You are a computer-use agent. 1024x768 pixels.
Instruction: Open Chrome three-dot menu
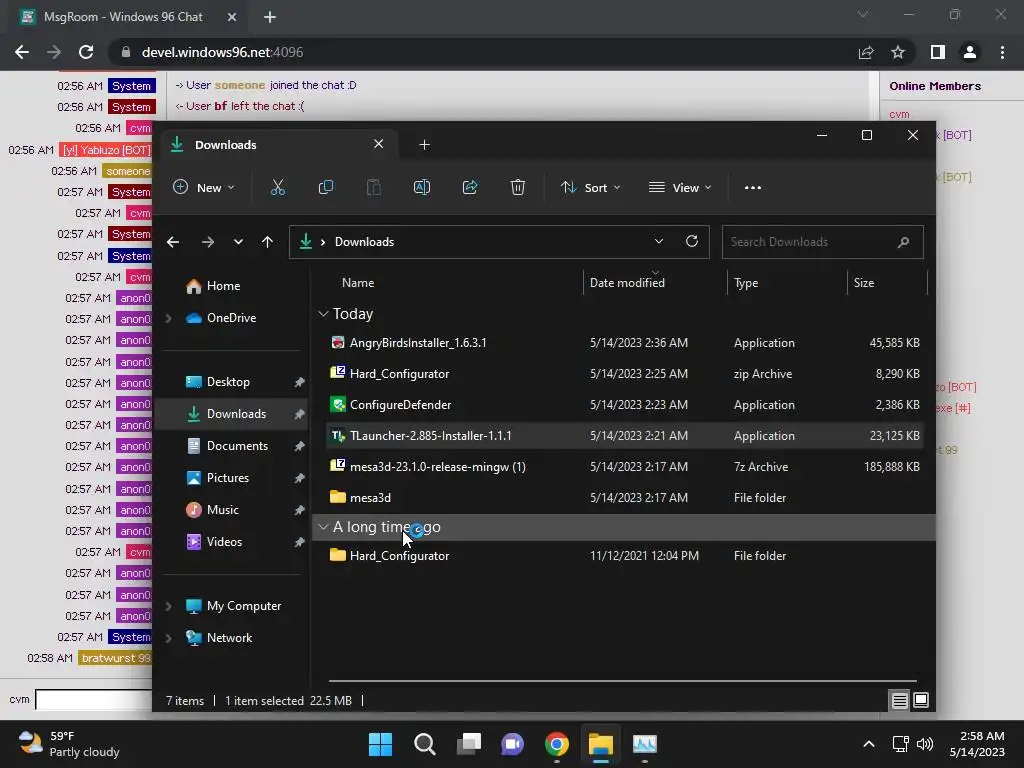(x=1002, y=52)
